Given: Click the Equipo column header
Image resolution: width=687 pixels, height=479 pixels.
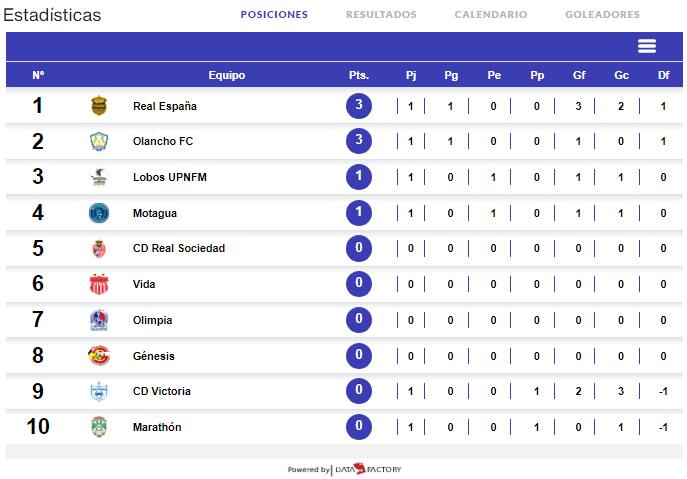Looking at the screenshot, I should (227, 75).
